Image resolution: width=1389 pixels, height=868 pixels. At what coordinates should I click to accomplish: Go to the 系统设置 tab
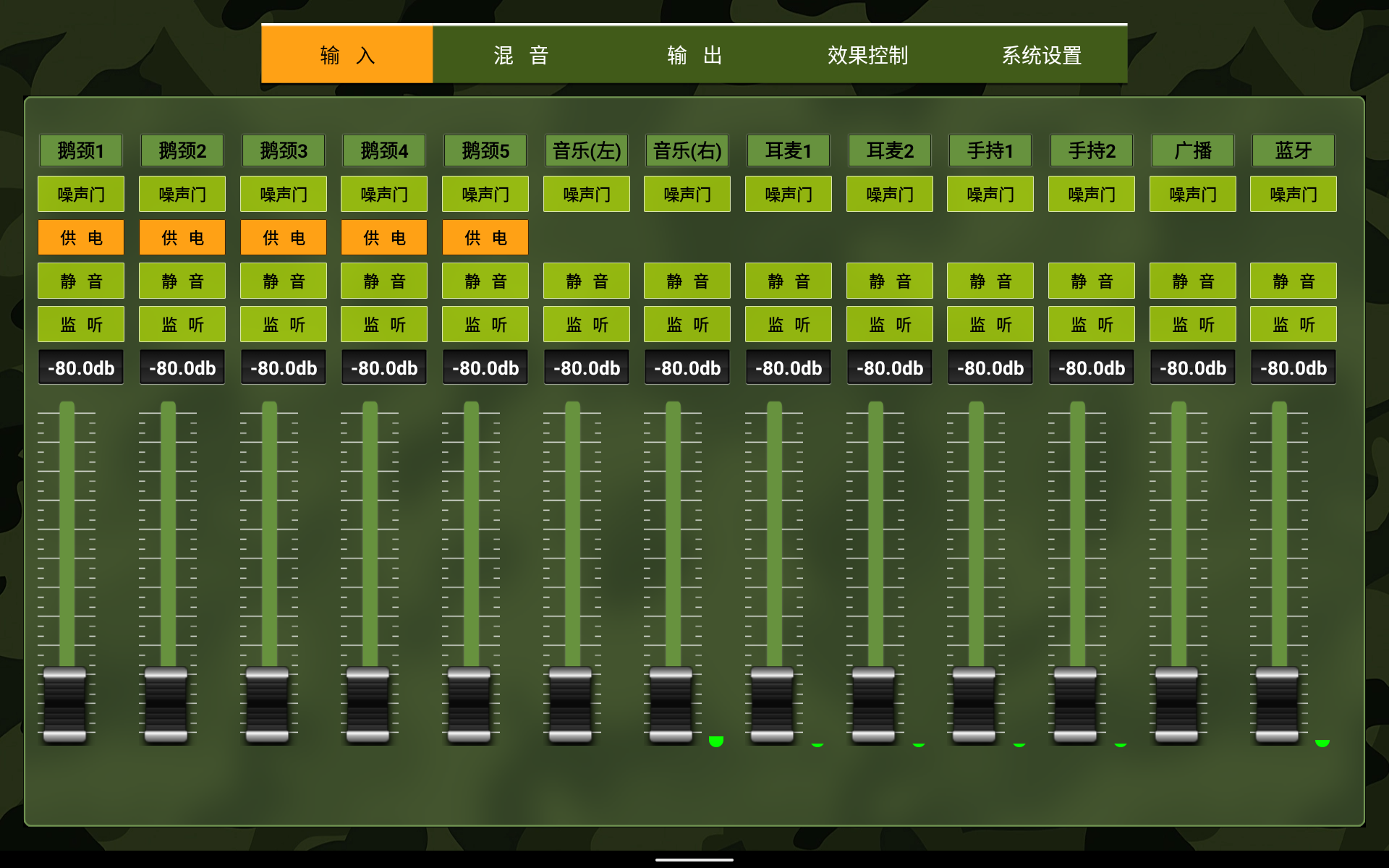click(x=1041, y=55)
